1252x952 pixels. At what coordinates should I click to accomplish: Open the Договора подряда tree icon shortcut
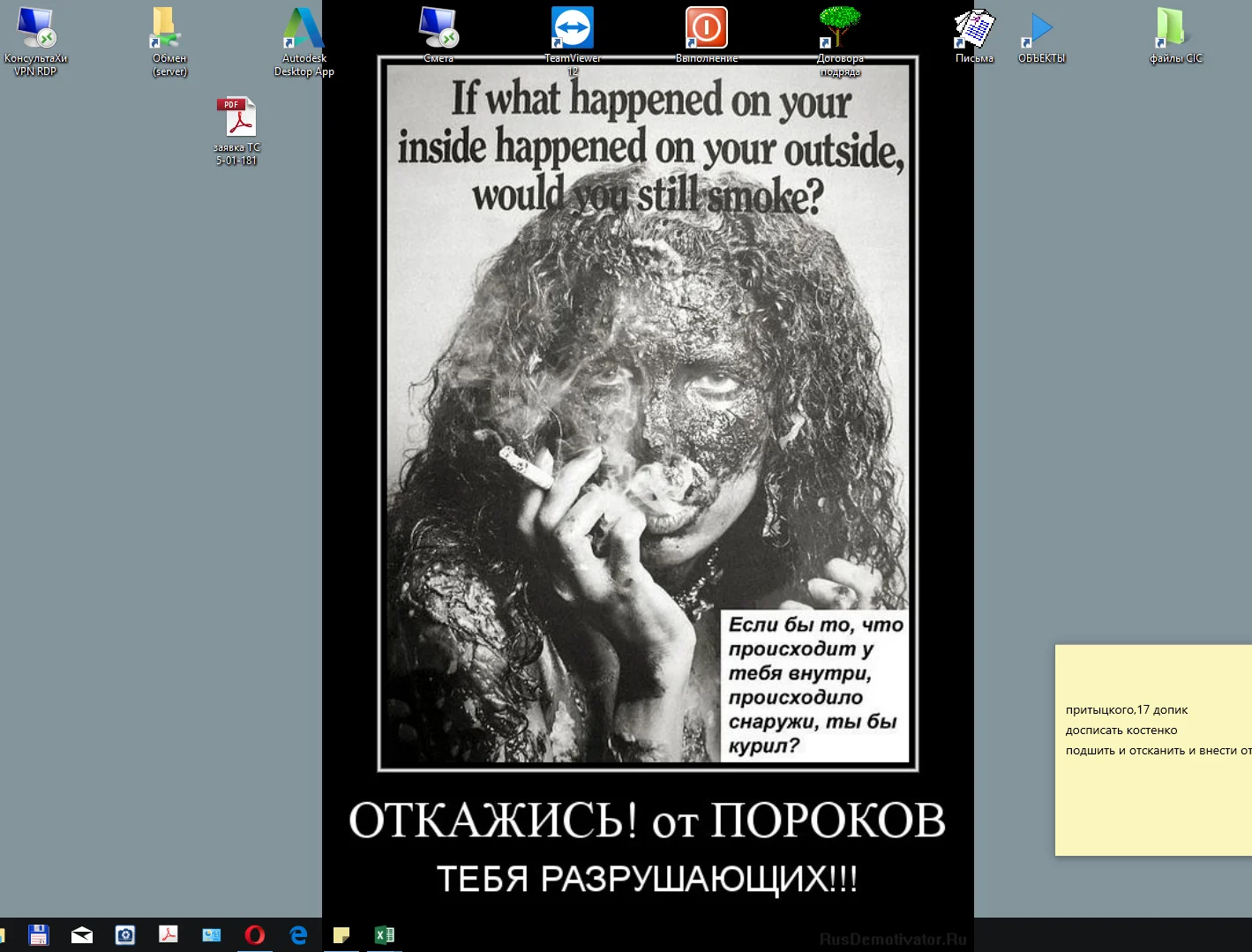pos(839,29)
